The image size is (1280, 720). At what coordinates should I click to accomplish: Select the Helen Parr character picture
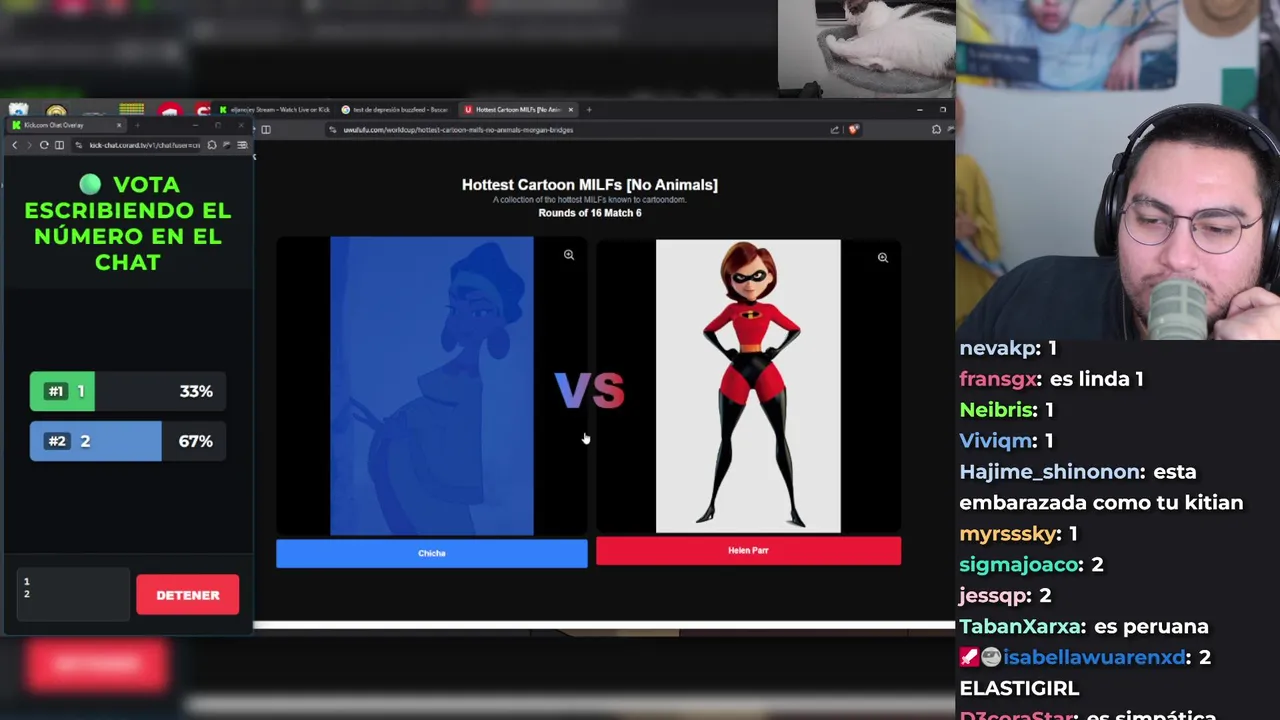click(748, 386)
